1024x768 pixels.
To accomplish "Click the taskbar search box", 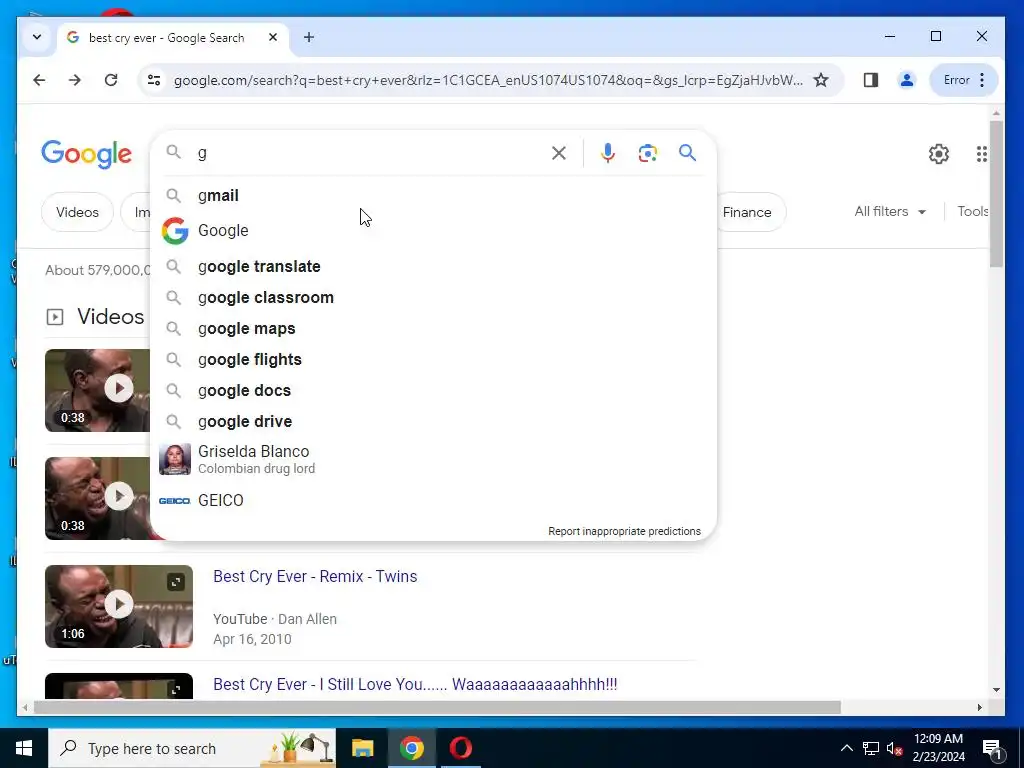I will tap(191, 748).
